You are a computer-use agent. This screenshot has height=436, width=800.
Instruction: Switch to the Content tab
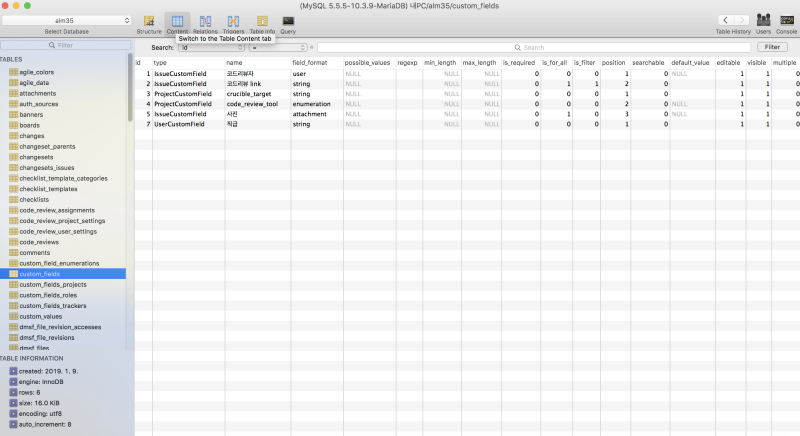point(177,24)
